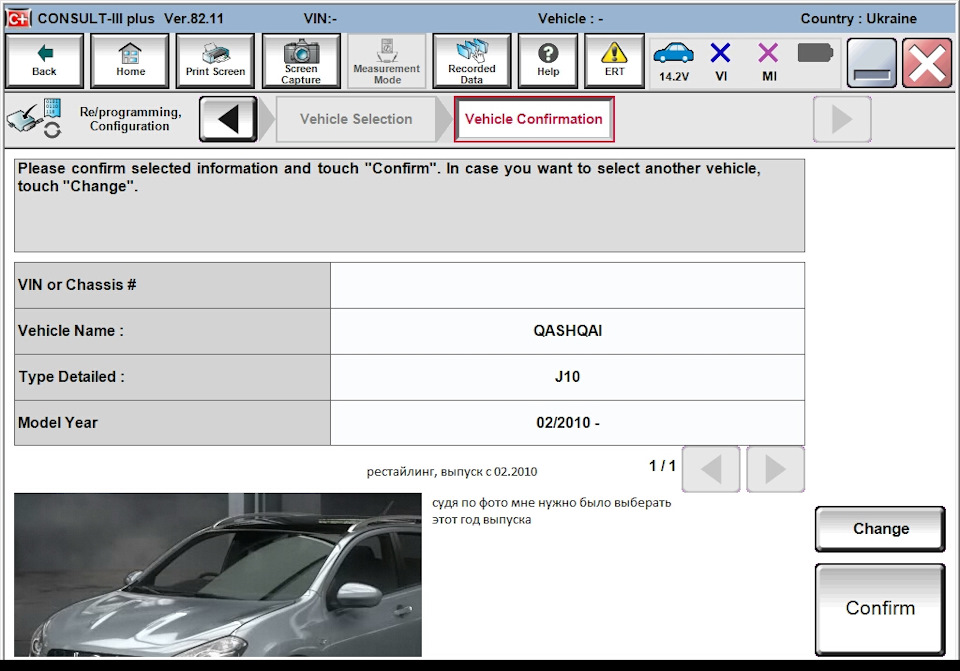This screenshot has width=960, height=671.
Task: Open Measurement Mode
Action: (387, 61)
